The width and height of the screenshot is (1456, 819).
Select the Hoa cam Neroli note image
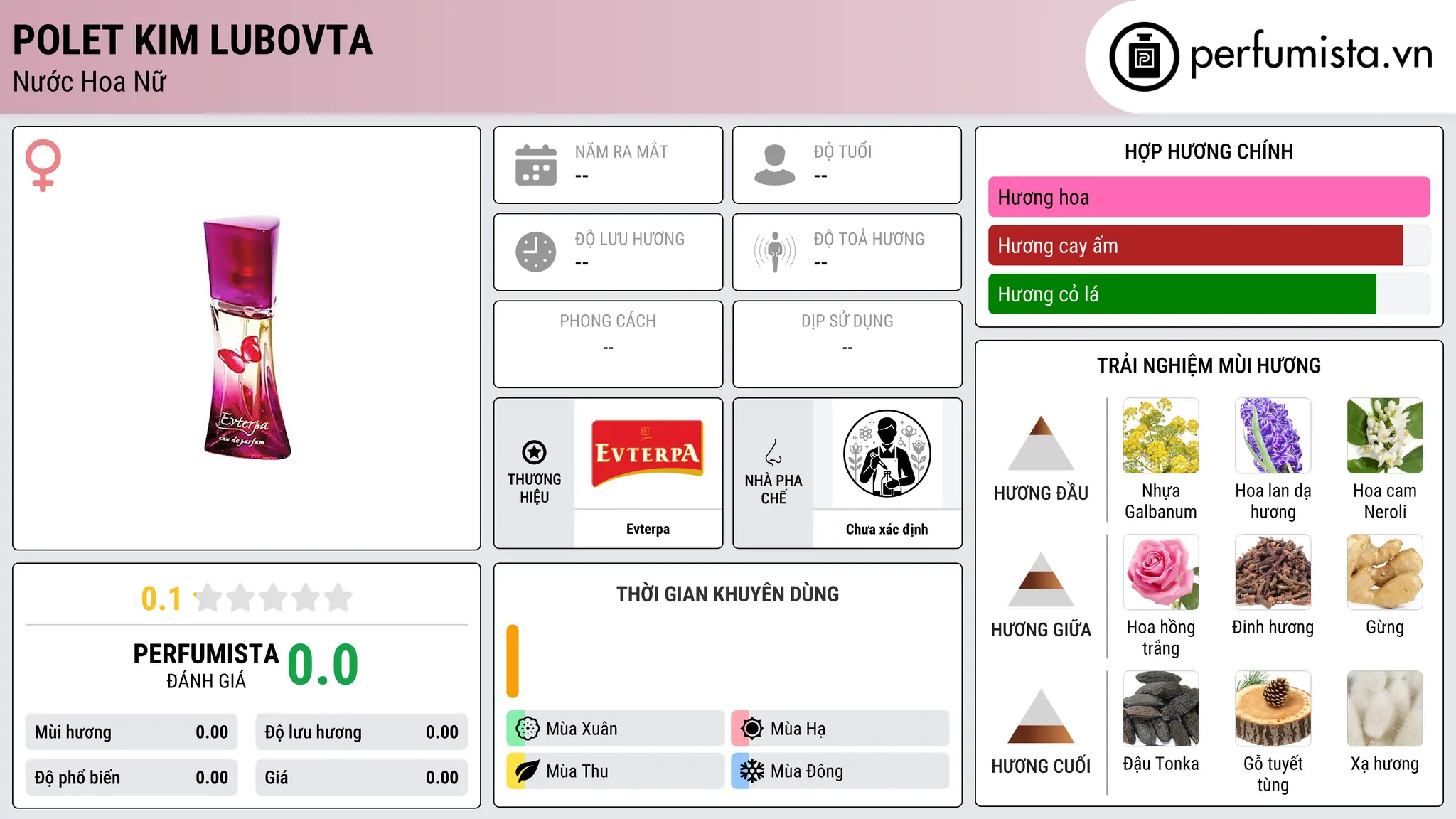[1385, 436]
